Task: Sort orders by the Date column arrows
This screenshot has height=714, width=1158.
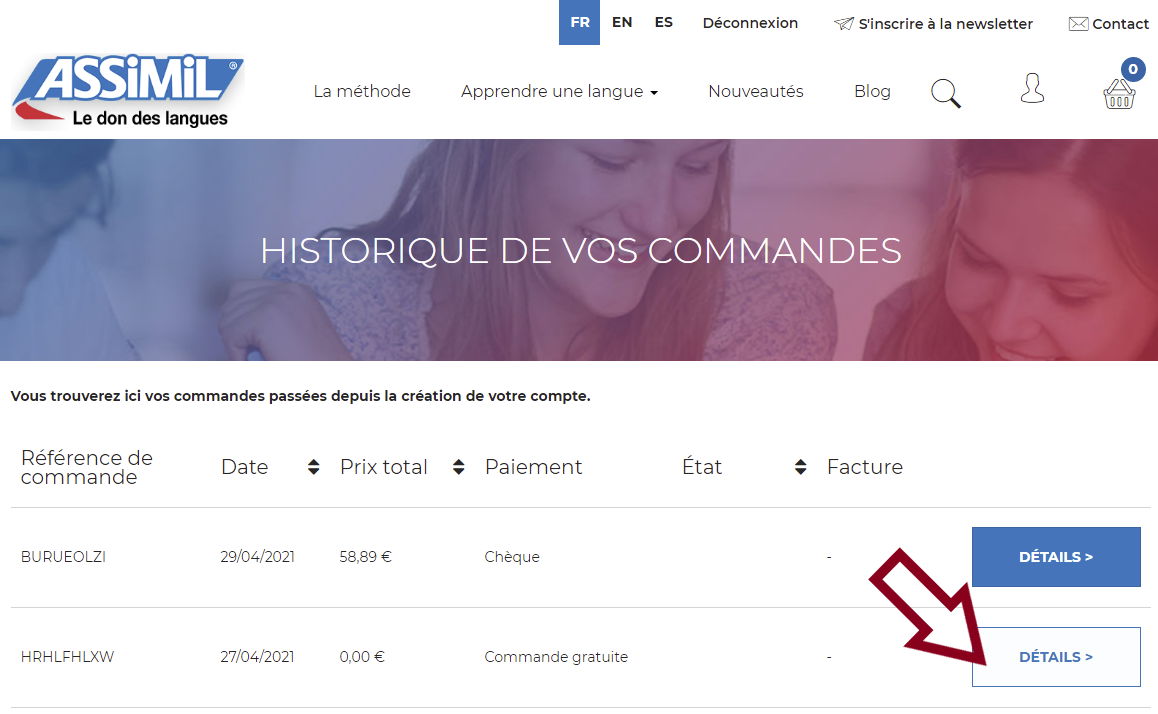Action: click(313, 466)
